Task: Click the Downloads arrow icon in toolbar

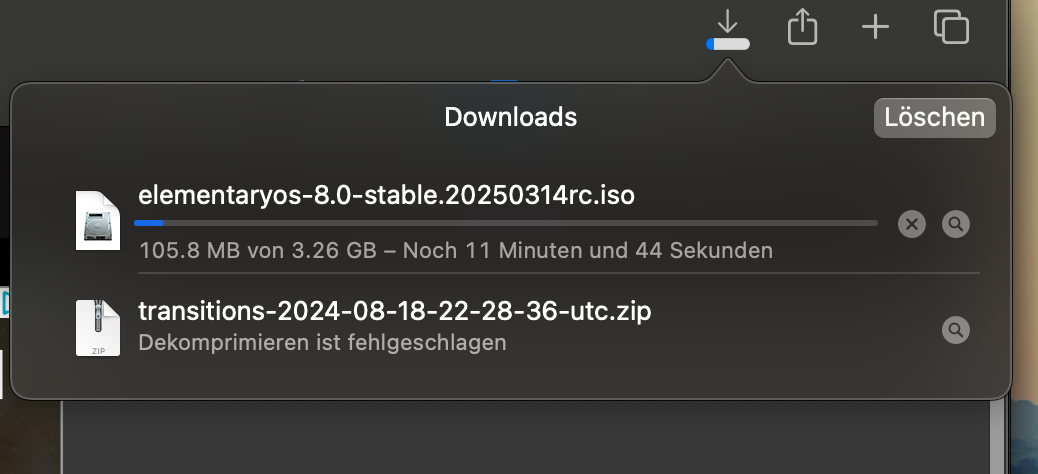Action: pos(728,22)
